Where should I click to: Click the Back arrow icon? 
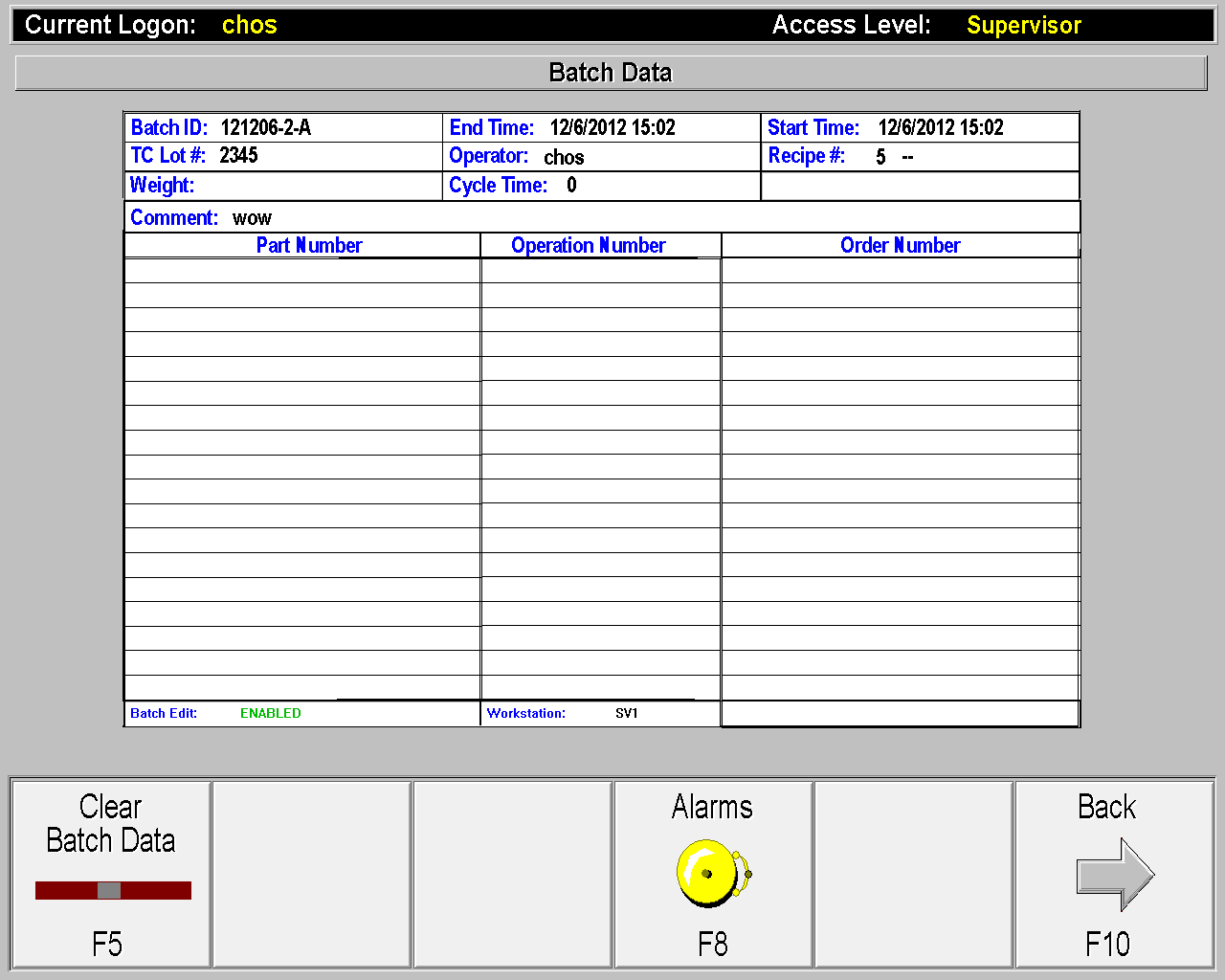coord(1115,875)
